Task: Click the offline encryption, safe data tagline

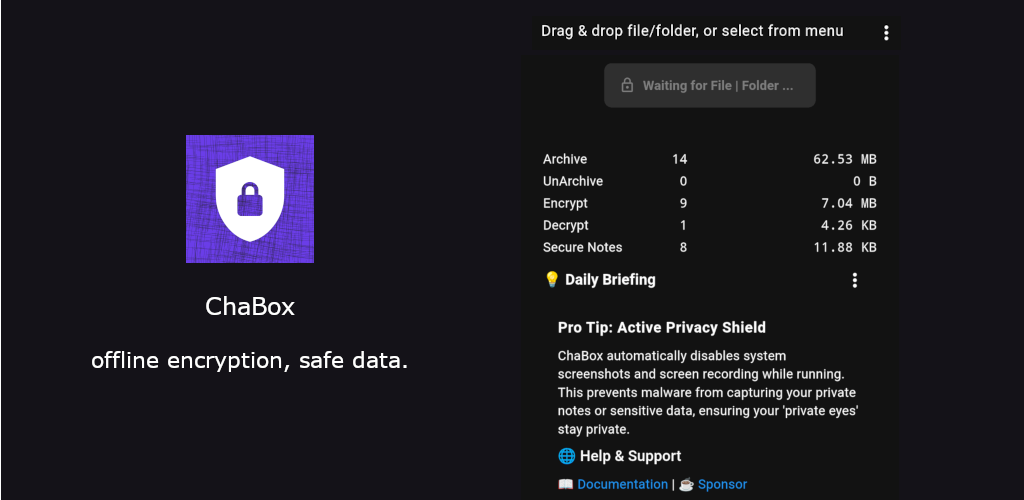Action: [250, 360]
